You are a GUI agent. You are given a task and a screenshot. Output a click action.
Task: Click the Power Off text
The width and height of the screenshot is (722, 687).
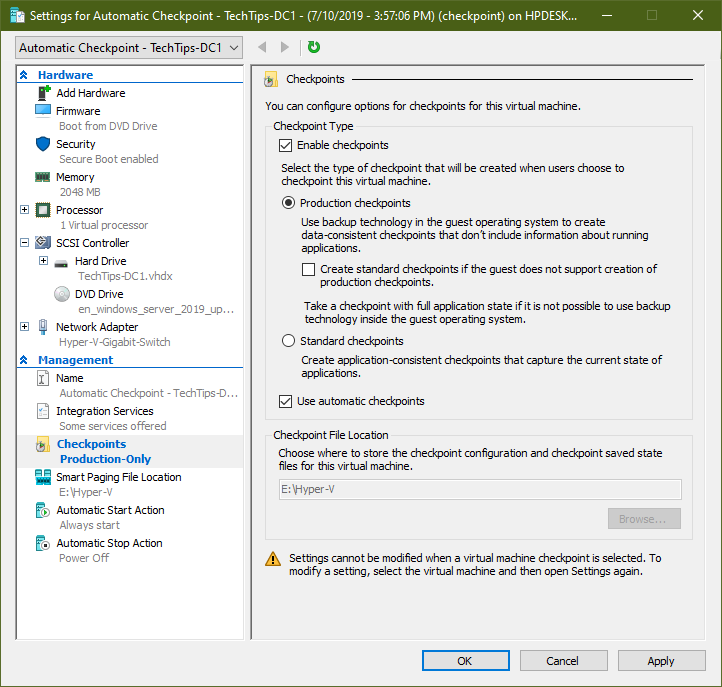84,558
